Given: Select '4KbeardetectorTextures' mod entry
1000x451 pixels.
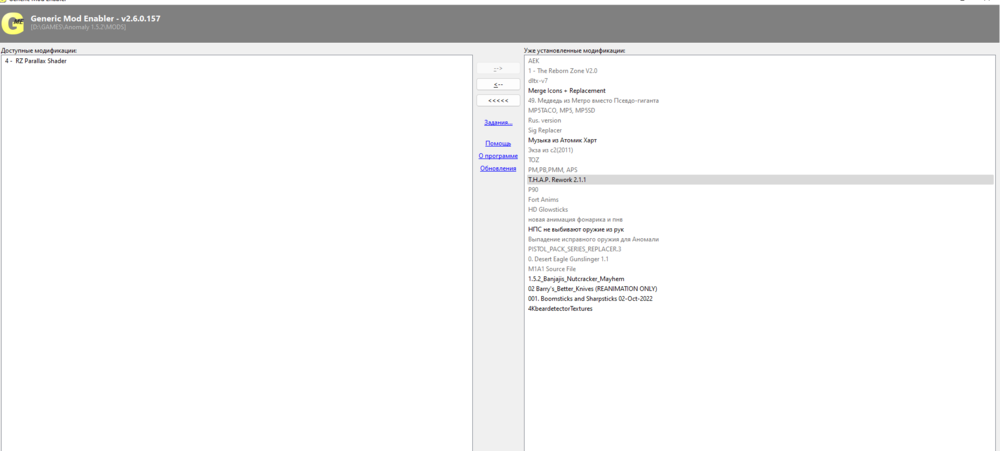Looking at the screenshot, I should pos(560,309).
